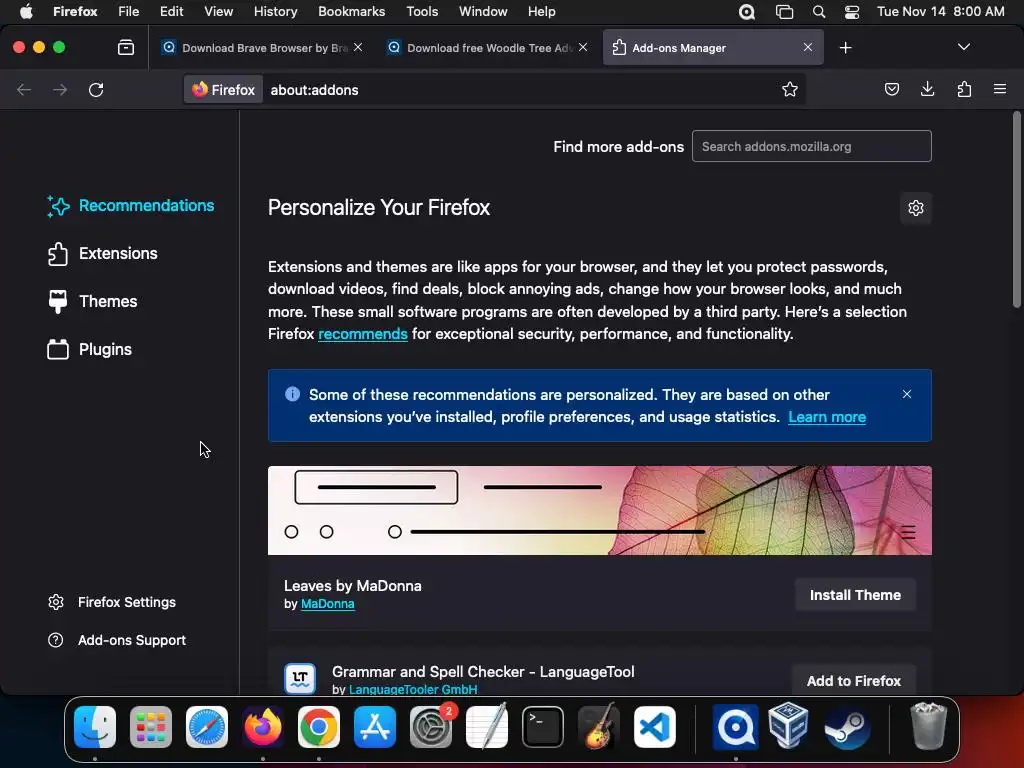The image size is (1024, 768).
Task: List all tabs with the chevron
Action: point(963,47)
